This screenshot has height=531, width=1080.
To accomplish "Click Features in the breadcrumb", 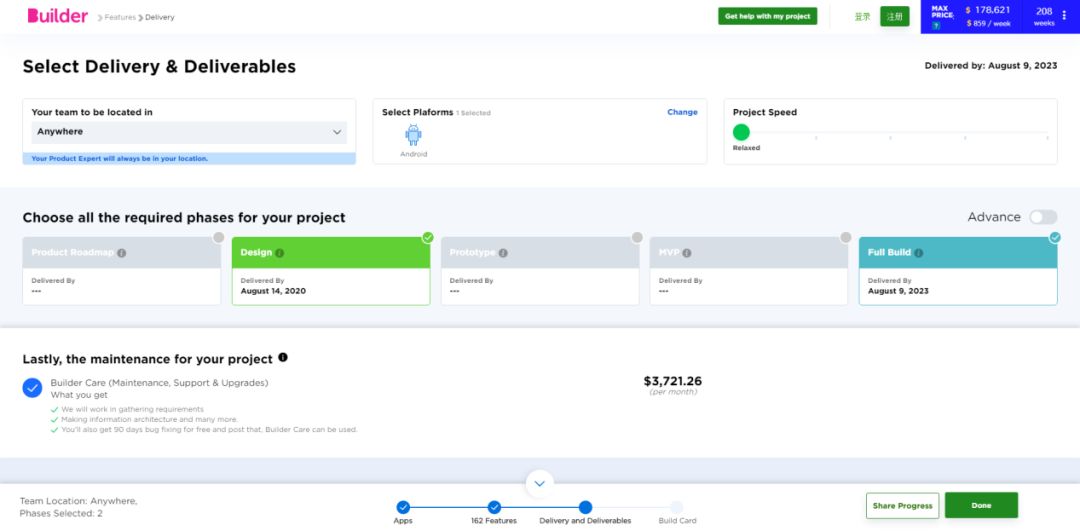I will 120,17.
